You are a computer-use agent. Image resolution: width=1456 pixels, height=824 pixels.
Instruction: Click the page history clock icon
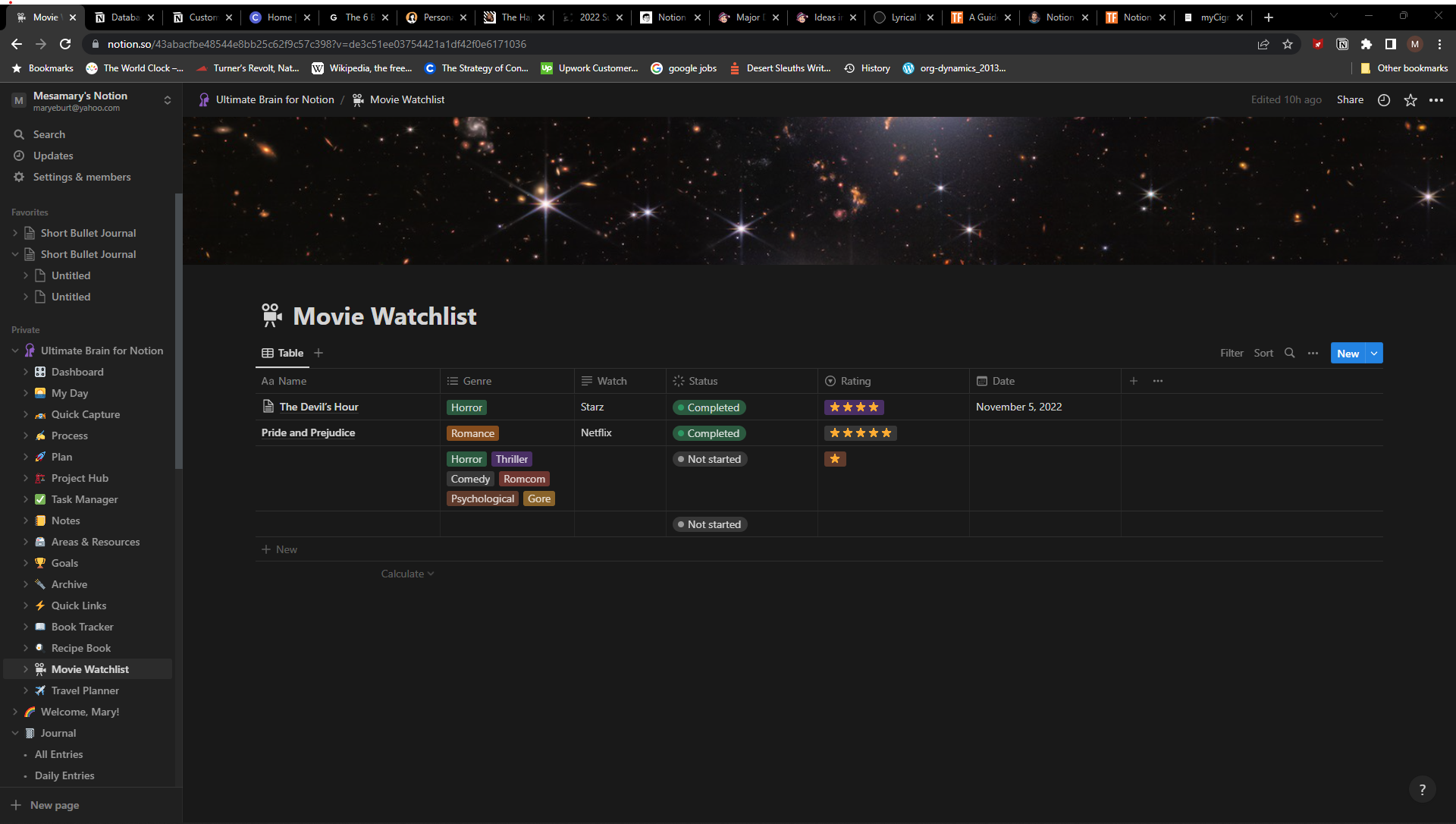pyautogui.click(x=1384, y=100)
